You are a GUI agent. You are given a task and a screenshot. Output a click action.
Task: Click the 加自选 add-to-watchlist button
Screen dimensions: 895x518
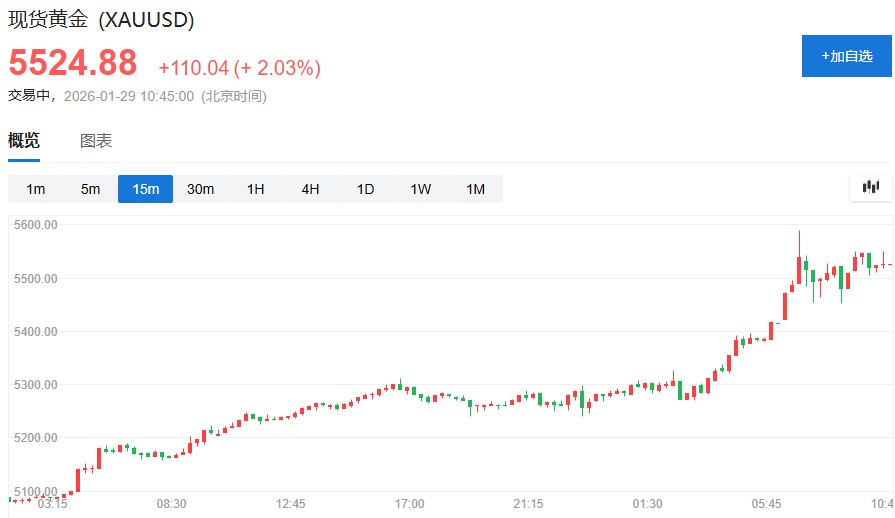click(847, 56)
